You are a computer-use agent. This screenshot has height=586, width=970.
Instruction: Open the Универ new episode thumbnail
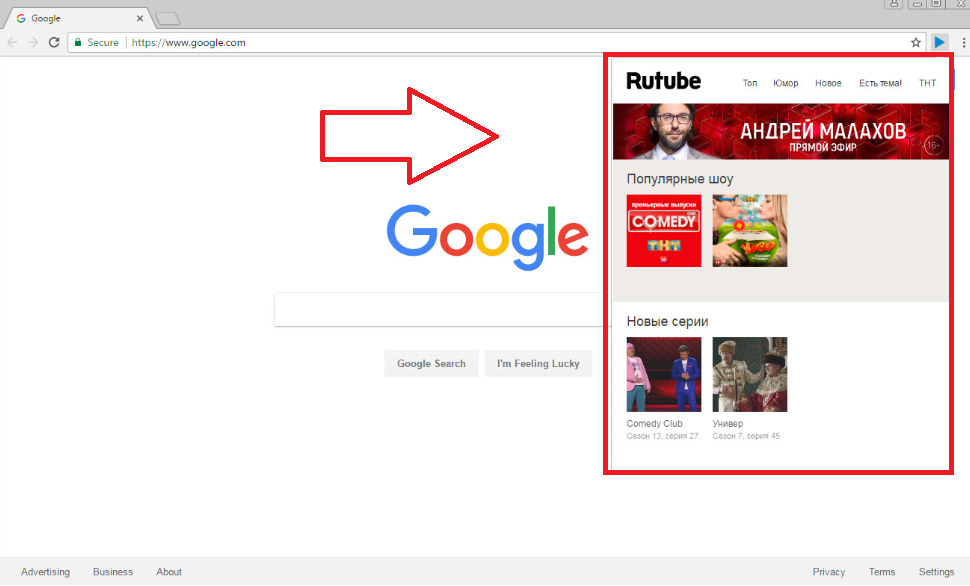[750, 374]
